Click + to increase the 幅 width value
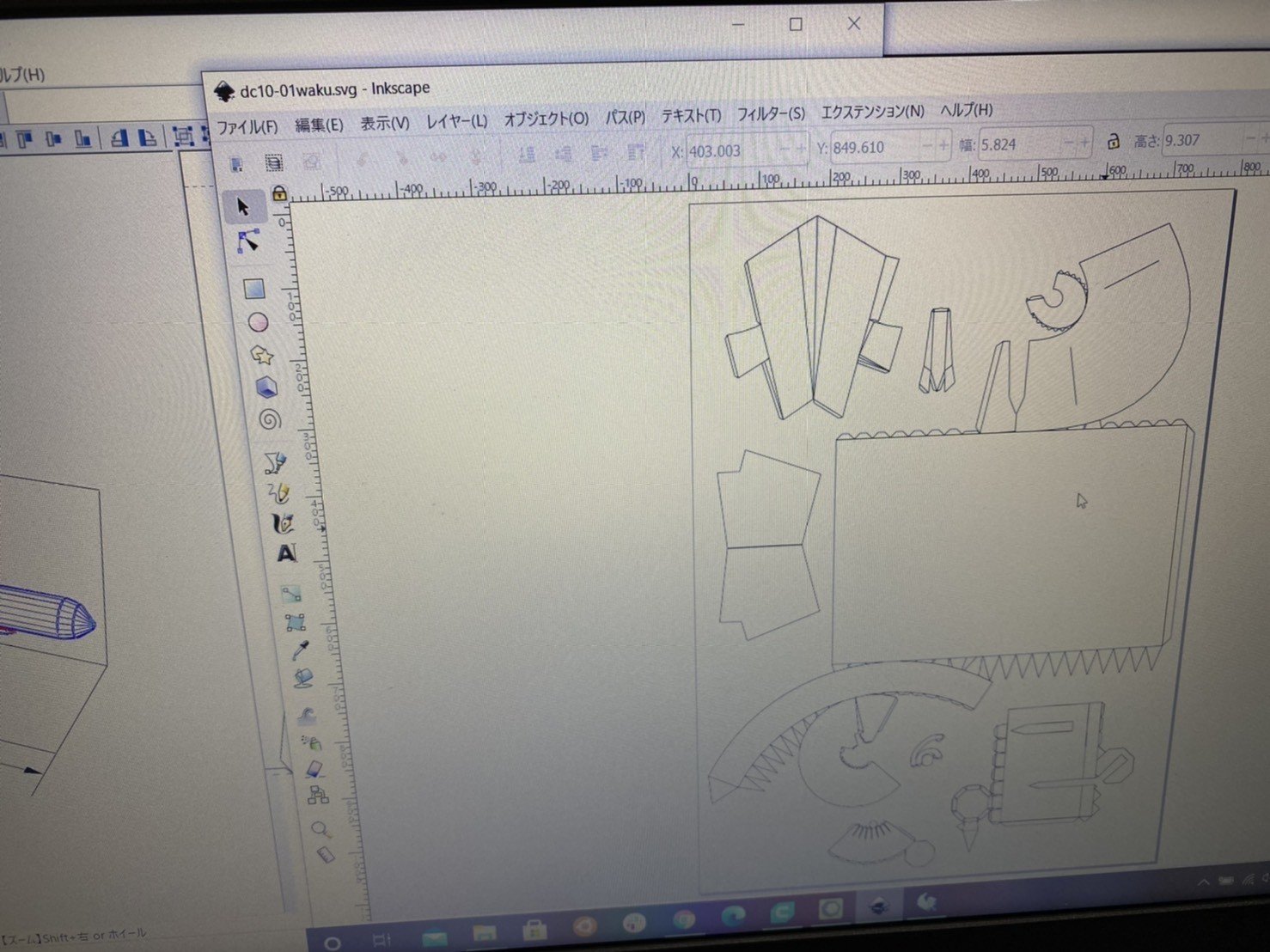Screen dimensions: 1270x952 [x=1084, y=142]
